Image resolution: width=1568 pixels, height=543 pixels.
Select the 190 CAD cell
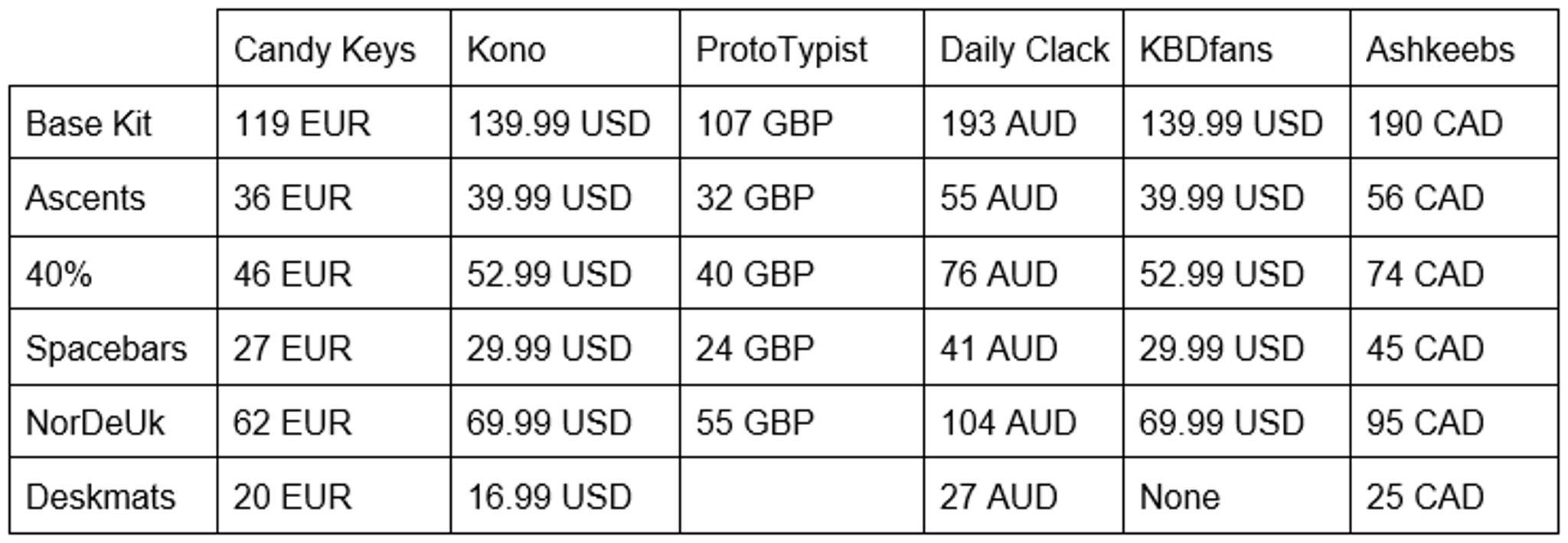coord(1435,124)
